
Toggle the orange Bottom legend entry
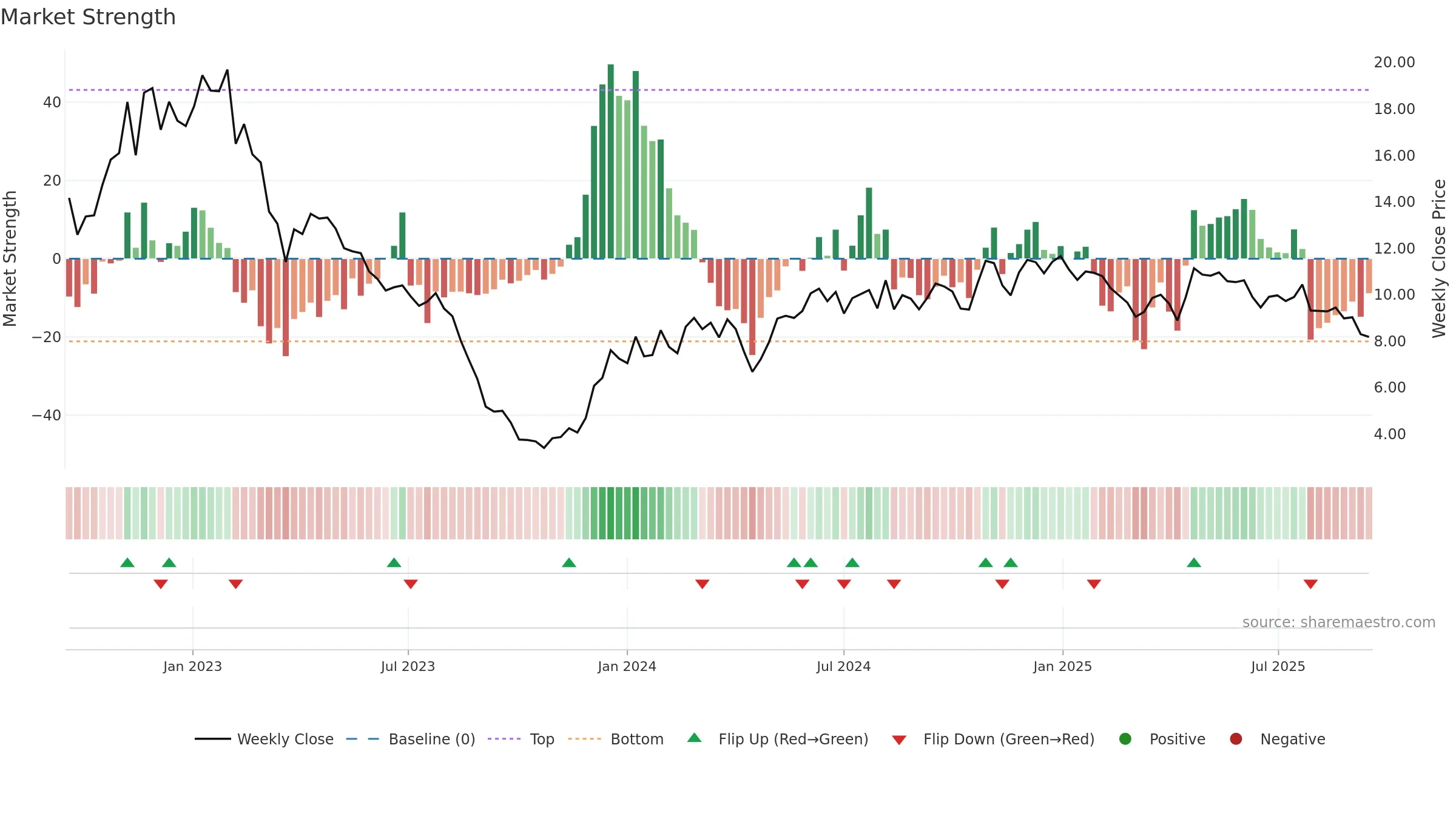(616, 739)
